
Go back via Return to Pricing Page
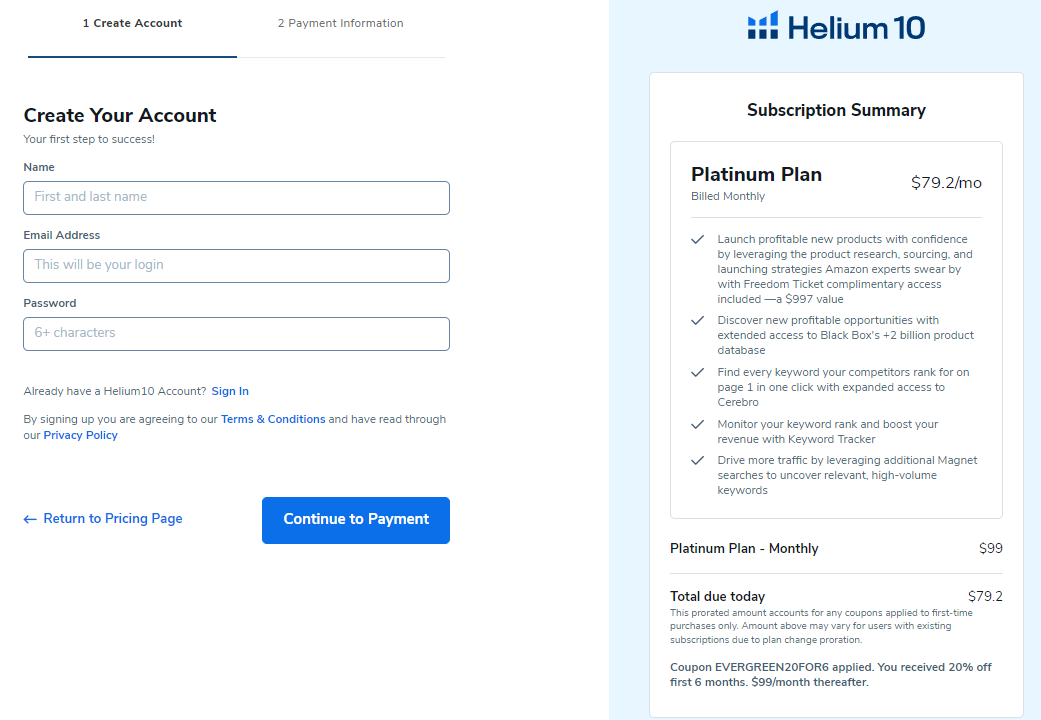(x=113, y=519)
